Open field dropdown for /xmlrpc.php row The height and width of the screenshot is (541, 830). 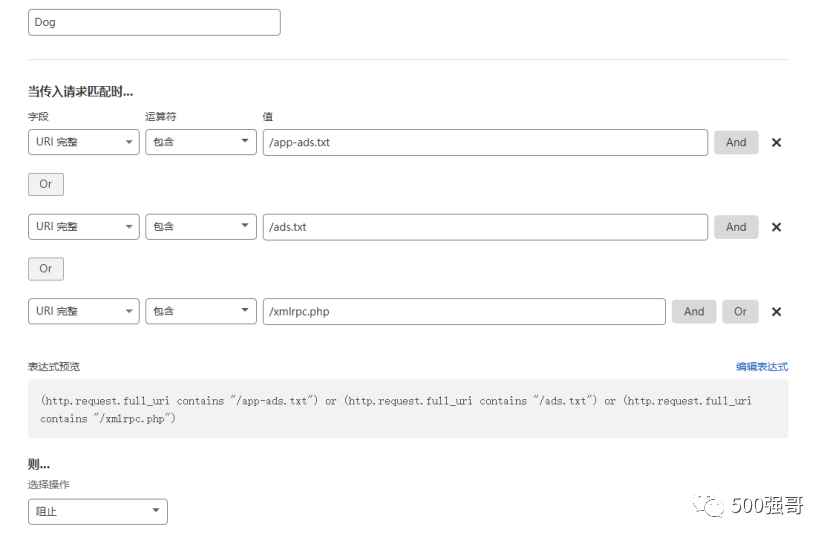[84, 311]
